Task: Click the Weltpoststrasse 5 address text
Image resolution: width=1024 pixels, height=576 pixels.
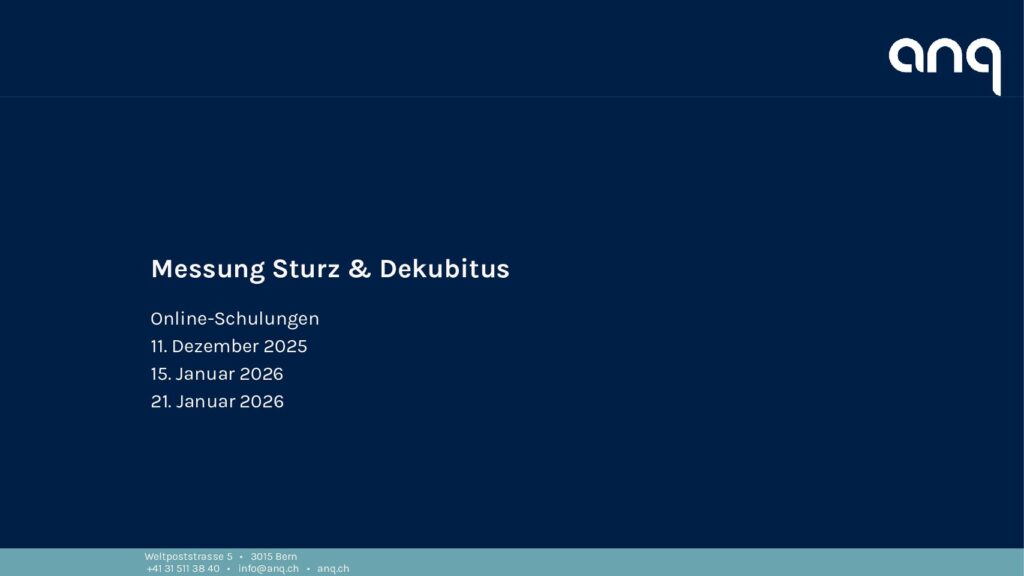Action: coord(188,556)
